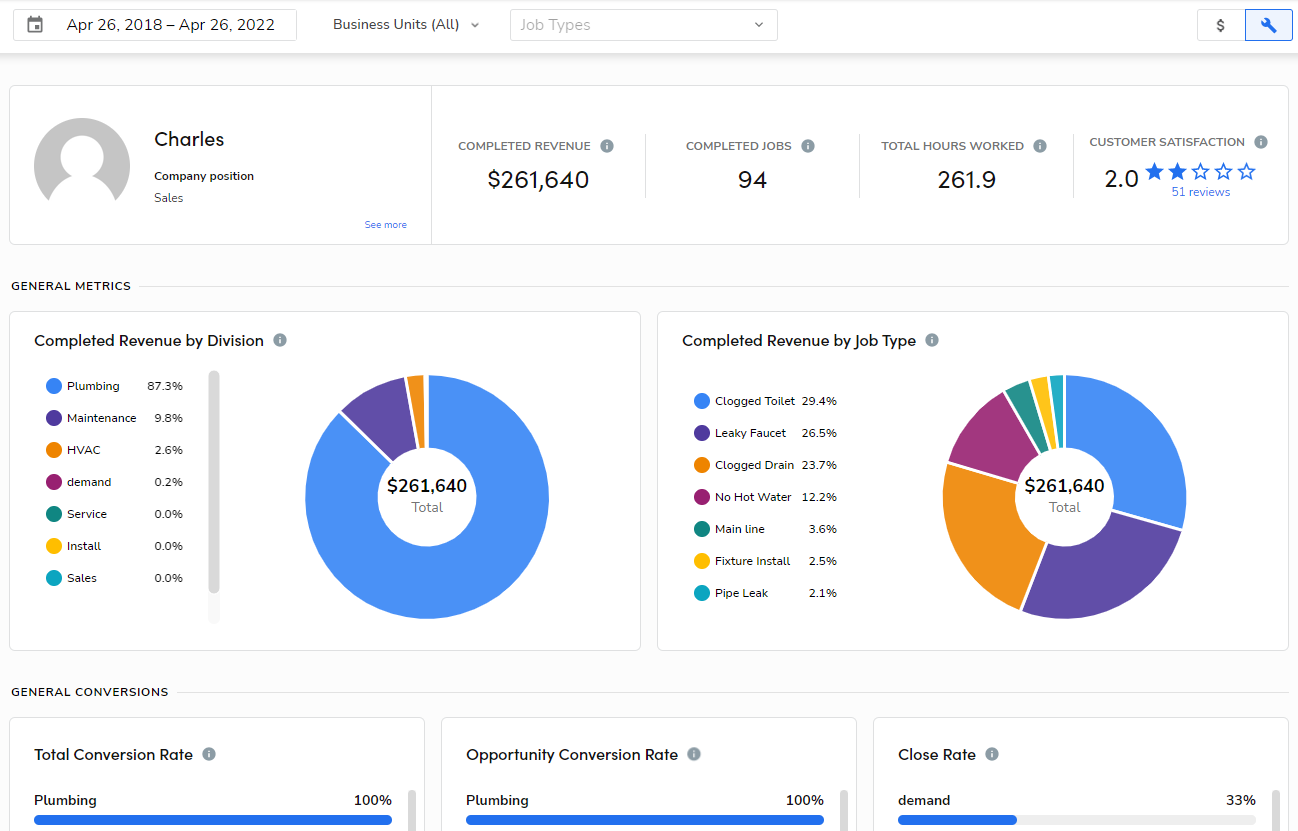Click the info icon beside Close Rate
The width and height of the screenshot is (1298, 831).
point(990,754)
